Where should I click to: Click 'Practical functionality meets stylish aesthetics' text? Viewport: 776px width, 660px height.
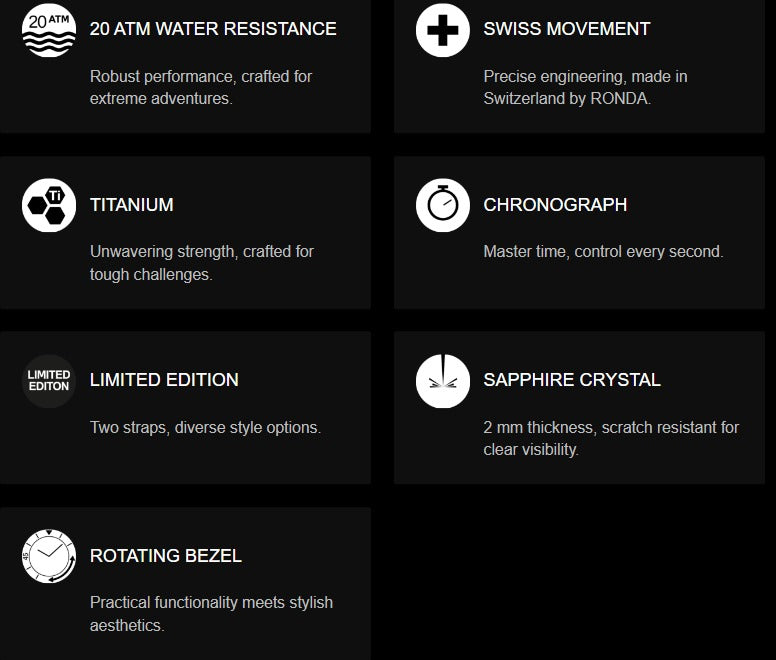point(211,614)
